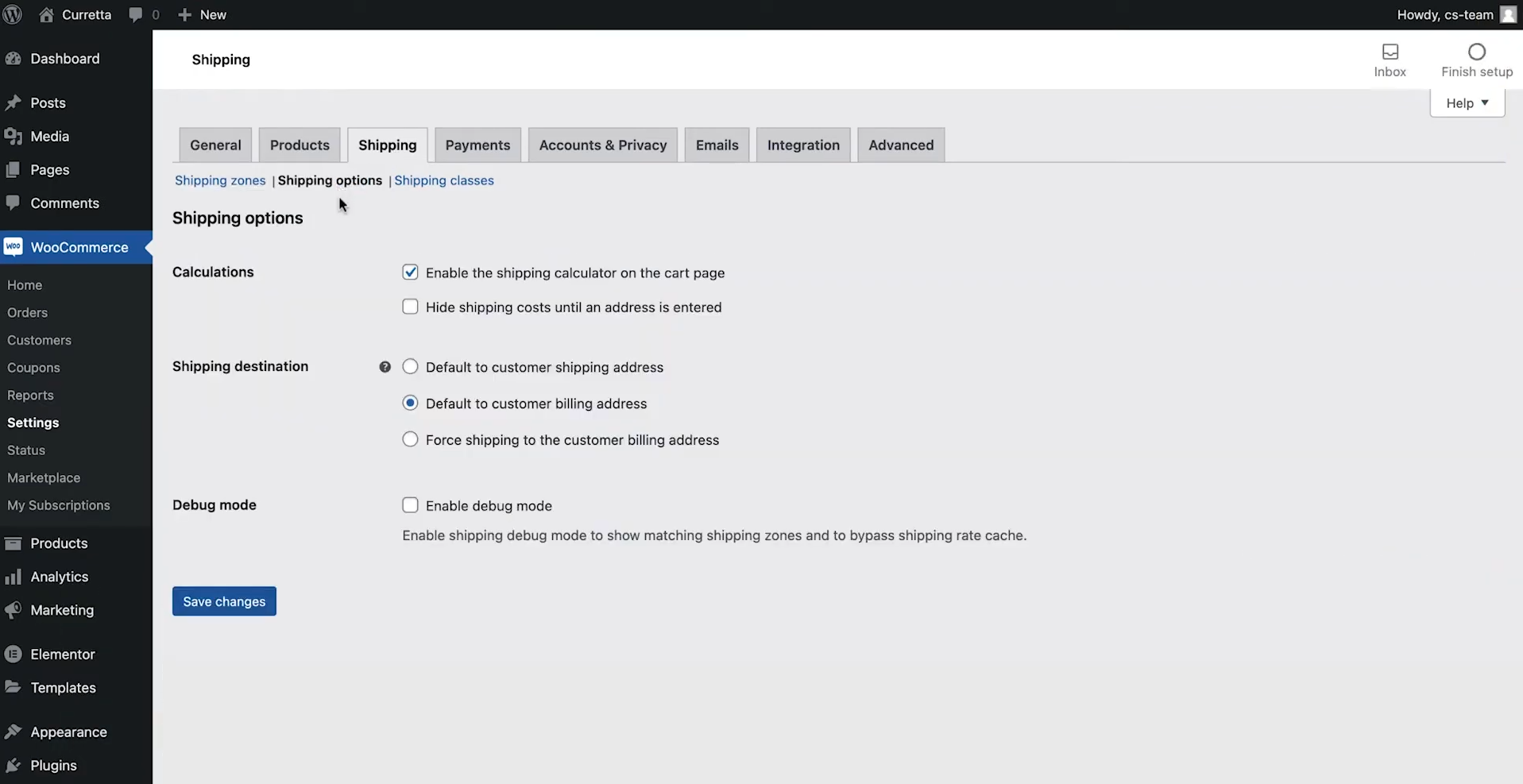Uncheck Enable the shipping calculator checkbox
This screenshot has height=784, width=1523.
tap(410, 272)
